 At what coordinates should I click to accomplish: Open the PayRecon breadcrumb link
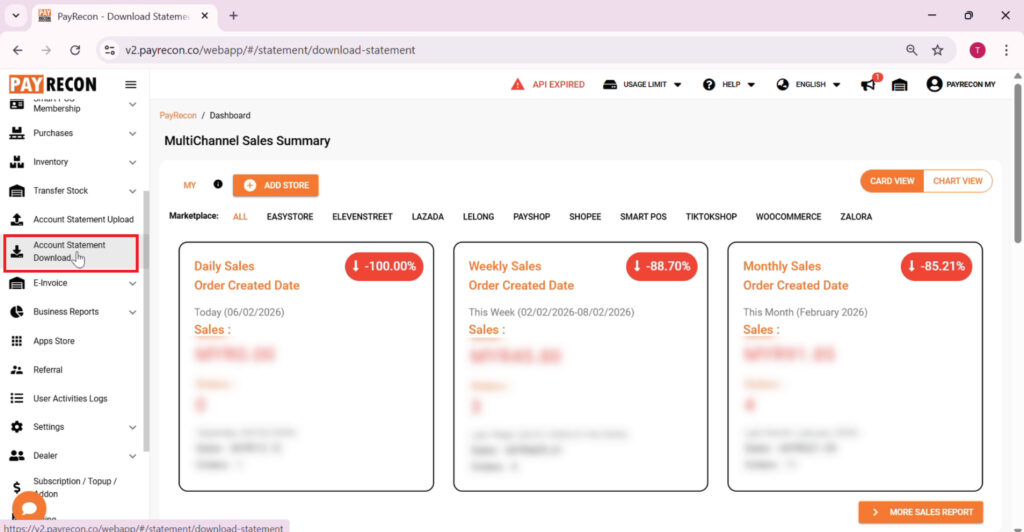tap(178, 116)
